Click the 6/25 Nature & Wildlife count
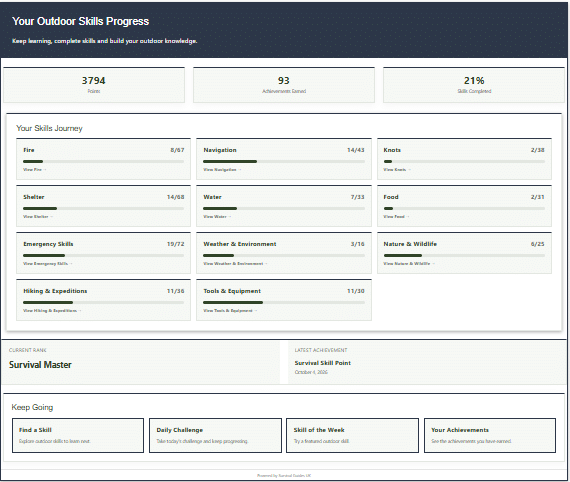Viewport: 570px width, 482px height. point(538,244)
